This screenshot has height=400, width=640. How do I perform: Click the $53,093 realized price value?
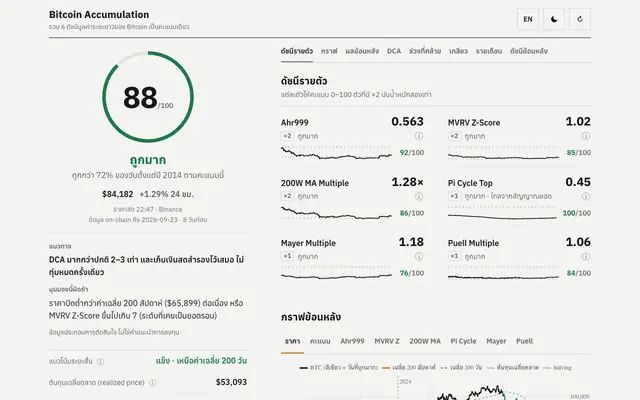click(x=231, y=382)
